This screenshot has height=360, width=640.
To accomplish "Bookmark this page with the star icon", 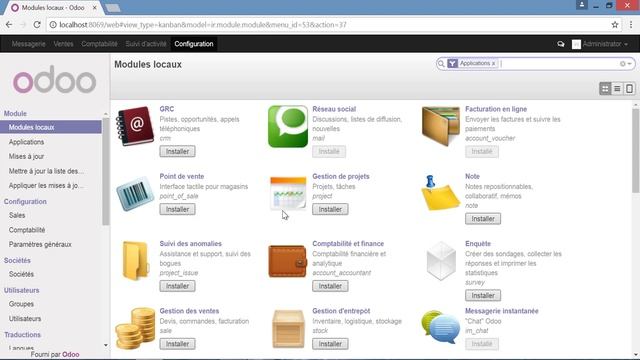I will (615, 25).
